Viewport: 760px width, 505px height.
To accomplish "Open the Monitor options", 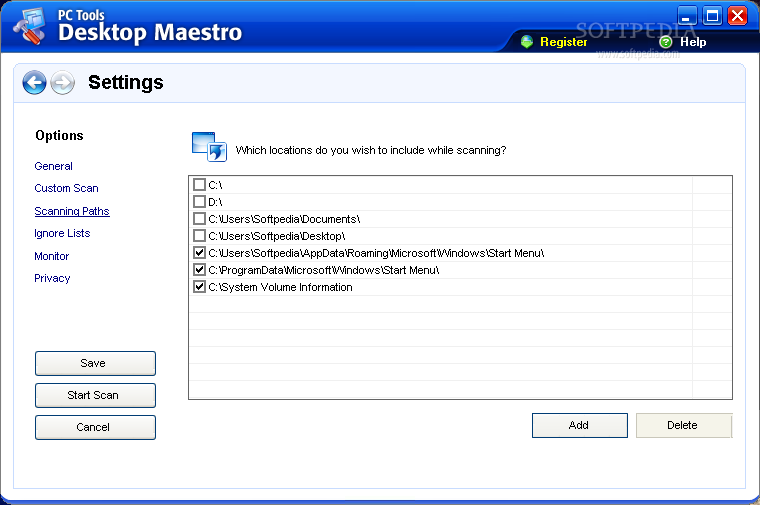I will 51,256.
